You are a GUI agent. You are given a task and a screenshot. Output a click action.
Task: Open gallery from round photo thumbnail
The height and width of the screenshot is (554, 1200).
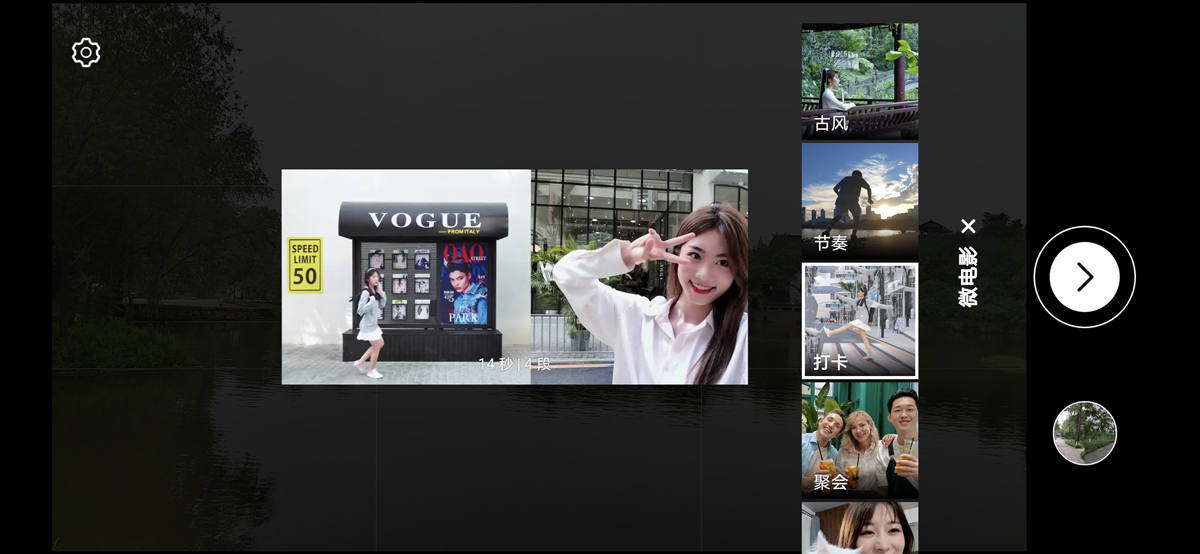[1084, 433]
